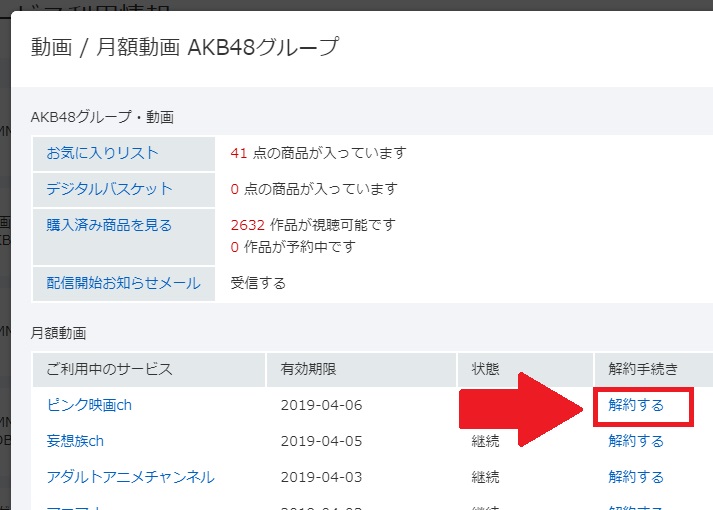The height and width of the screenshot is (510, 713).
Task: Click the 状態 column header
Action: tap(486, 369)
